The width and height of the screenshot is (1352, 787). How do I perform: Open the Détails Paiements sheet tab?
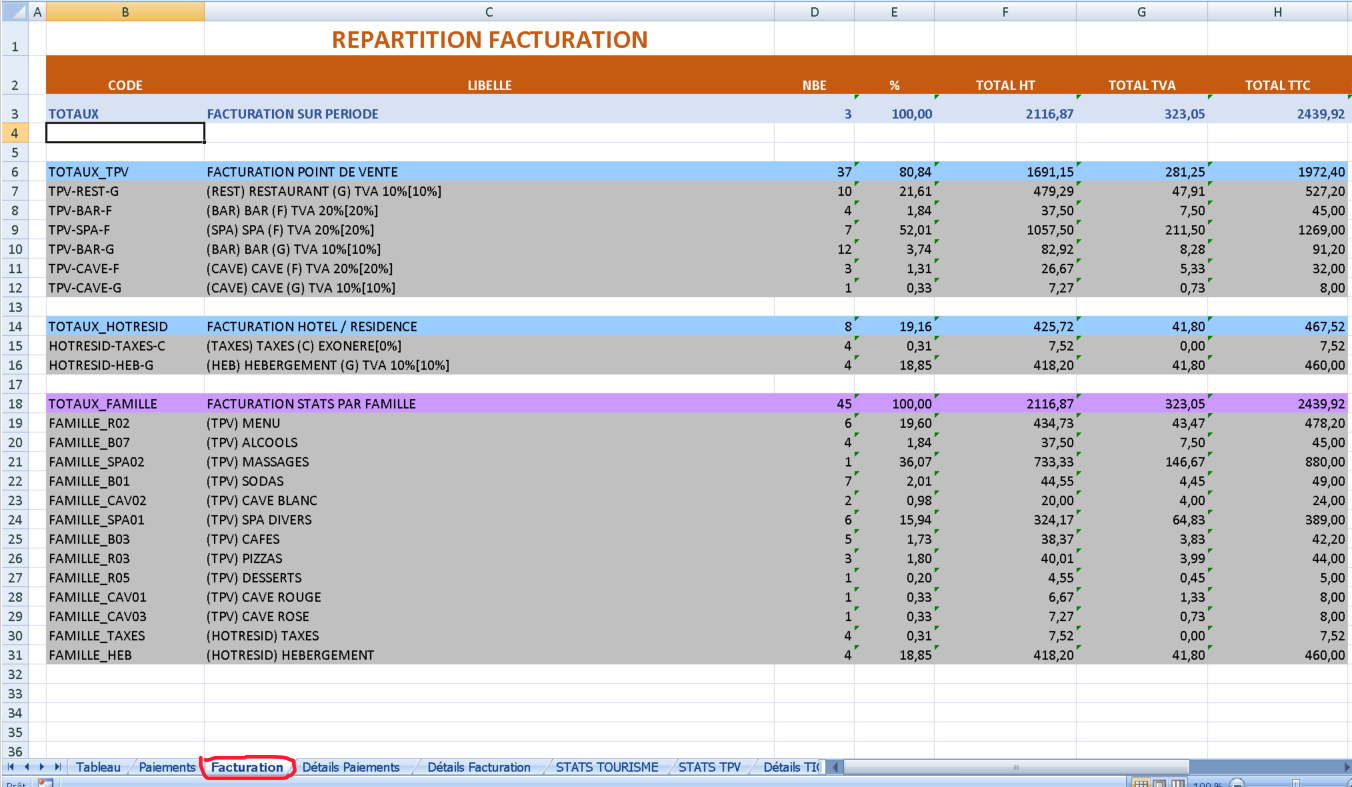point(351,767)
